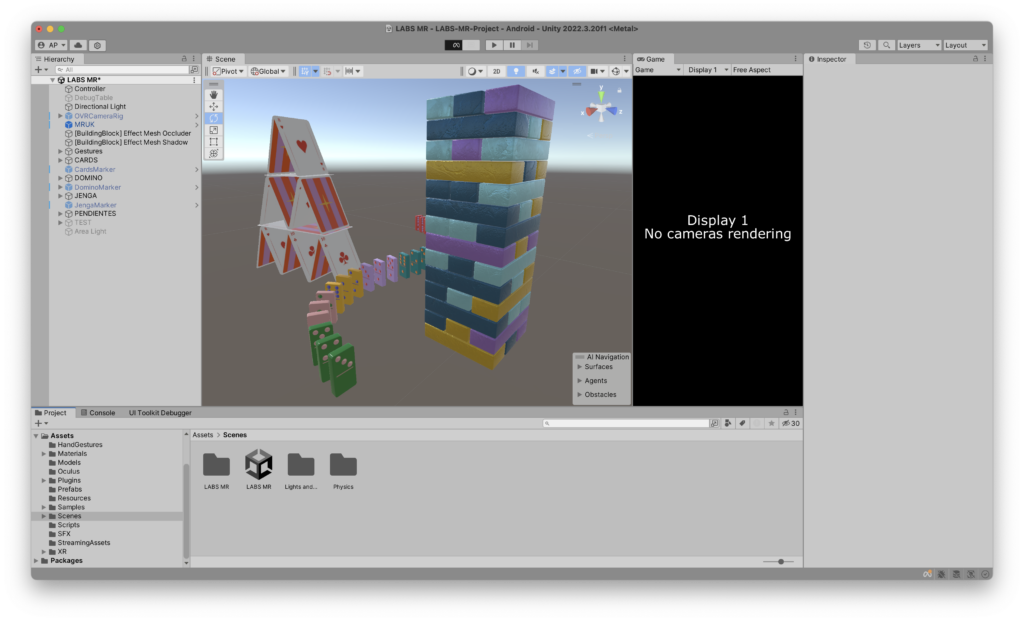The height and width of the screenshot is (621, 1024).
Task: Select the Move tool in Scene
Action: click(214, 106)
